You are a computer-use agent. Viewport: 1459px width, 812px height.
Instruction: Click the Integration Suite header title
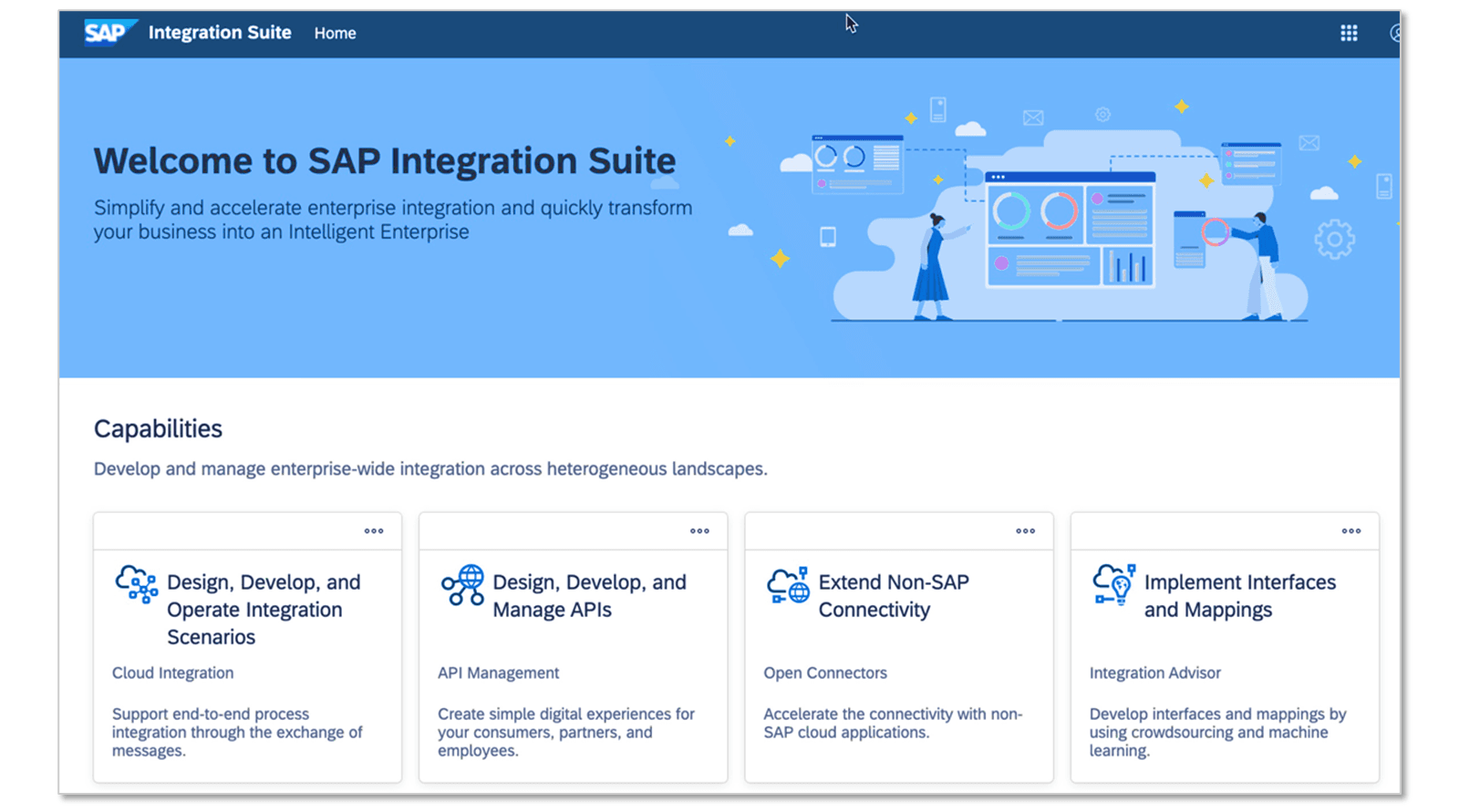tap(220, 33)
